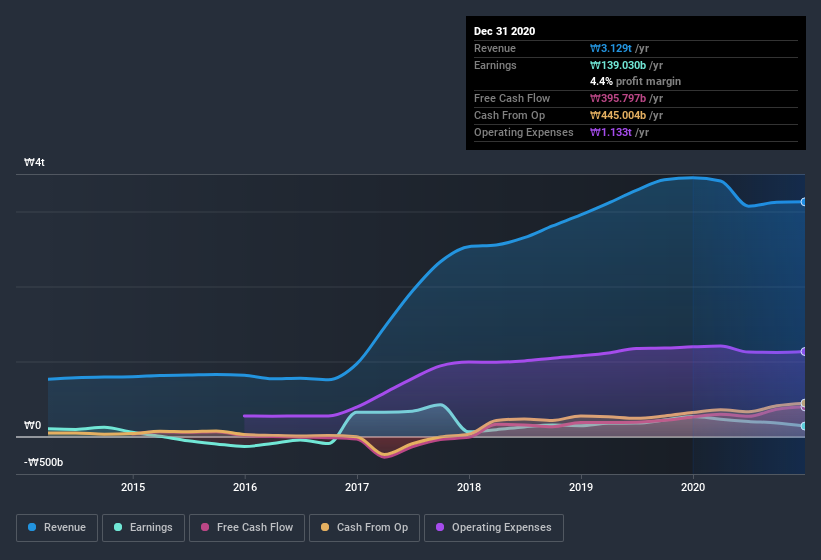This screenshot has height=560, width=821.
Task: Click the 2020 x-axis label
Action: tap(693, 487)
